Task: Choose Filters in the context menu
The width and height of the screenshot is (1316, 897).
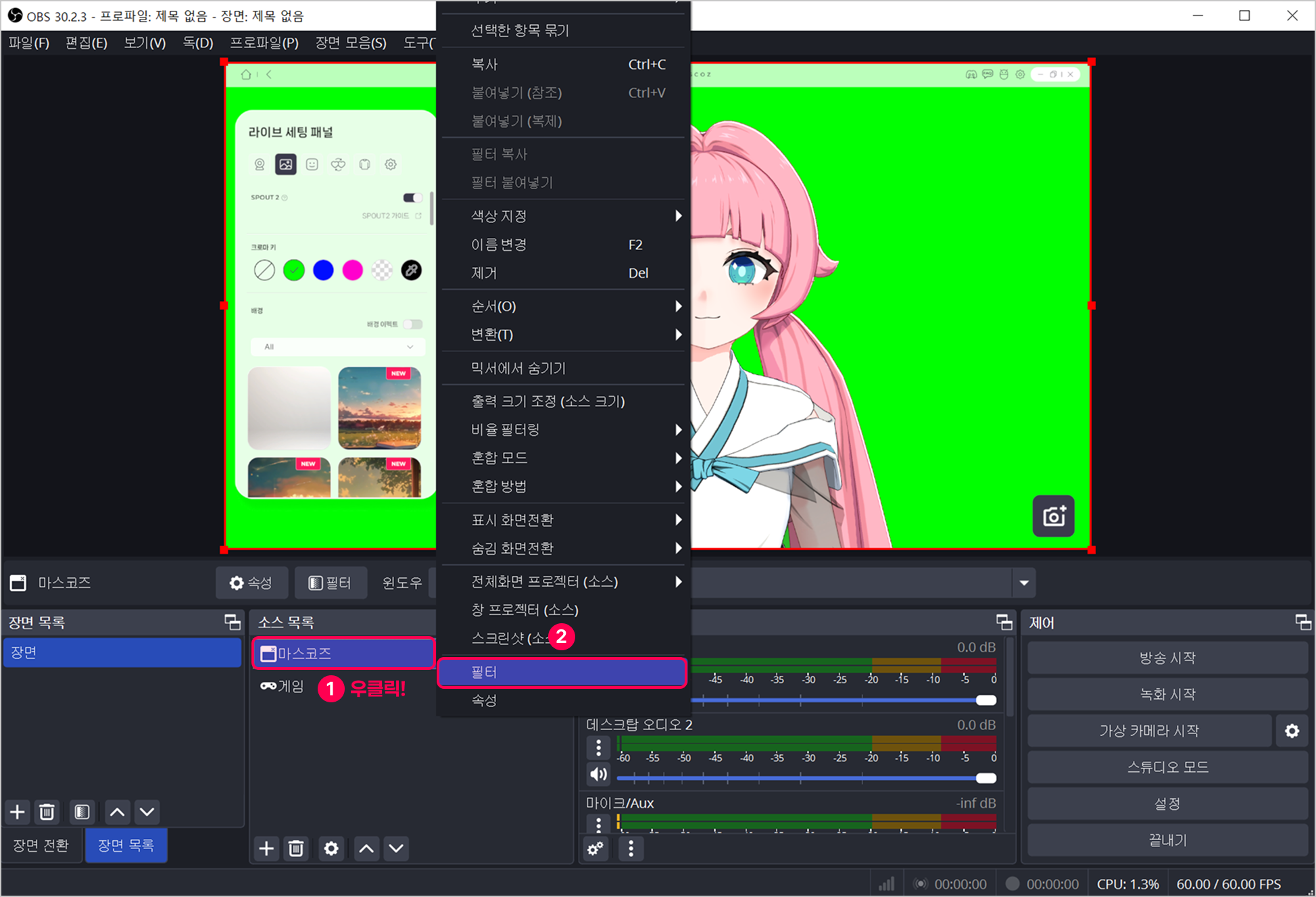Action: click(562, 672)
